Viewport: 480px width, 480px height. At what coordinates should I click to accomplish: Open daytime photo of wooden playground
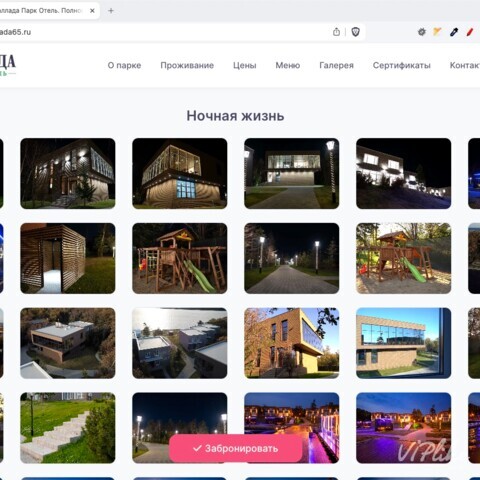coord(404,258)
